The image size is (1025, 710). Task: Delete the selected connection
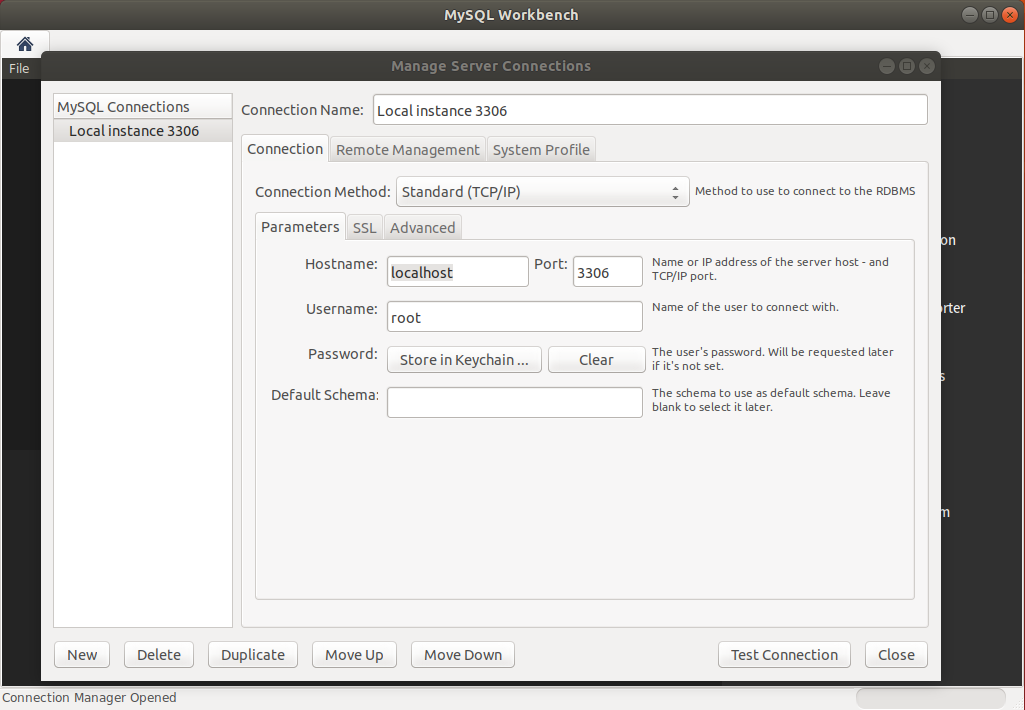coord(159,655)
